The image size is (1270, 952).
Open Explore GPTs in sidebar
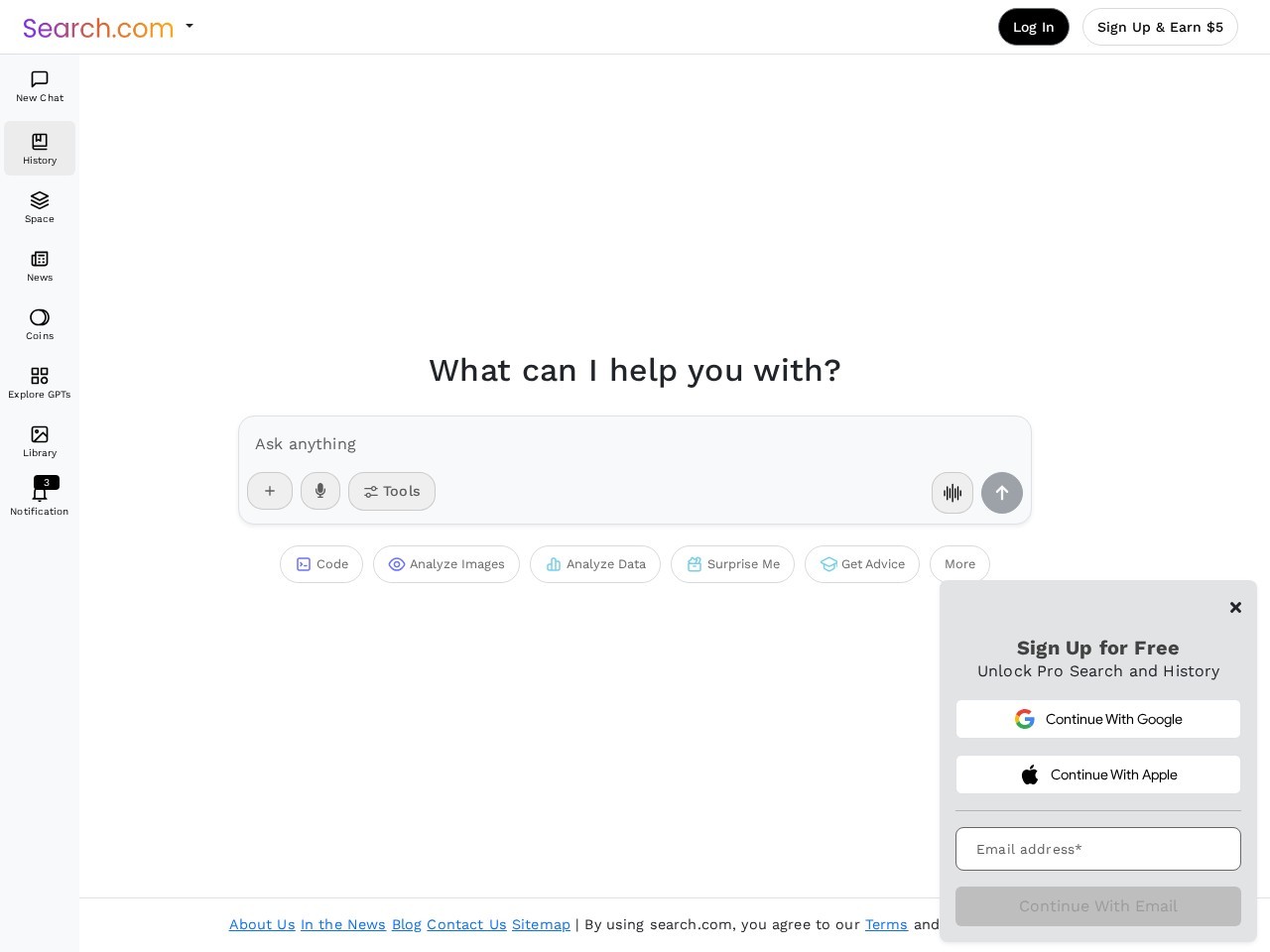coord(40,383)
